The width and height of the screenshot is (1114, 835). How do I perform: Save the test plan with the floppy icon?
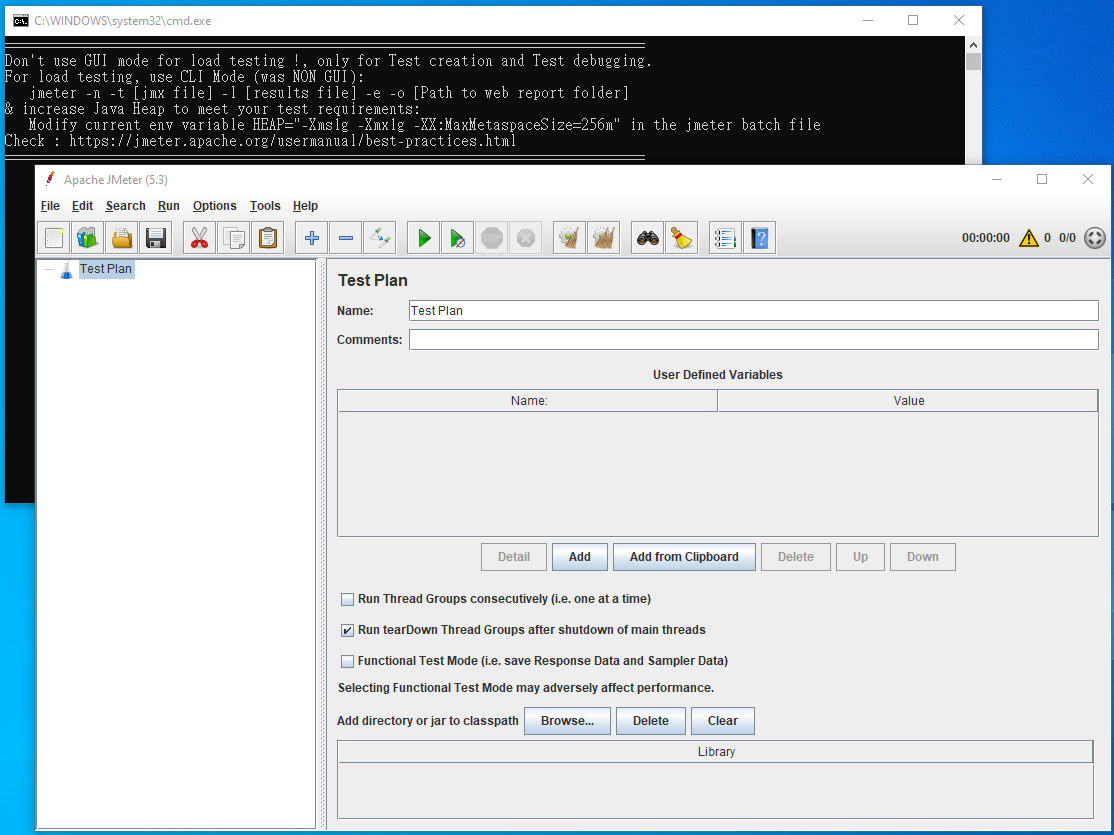pos(156,238)
